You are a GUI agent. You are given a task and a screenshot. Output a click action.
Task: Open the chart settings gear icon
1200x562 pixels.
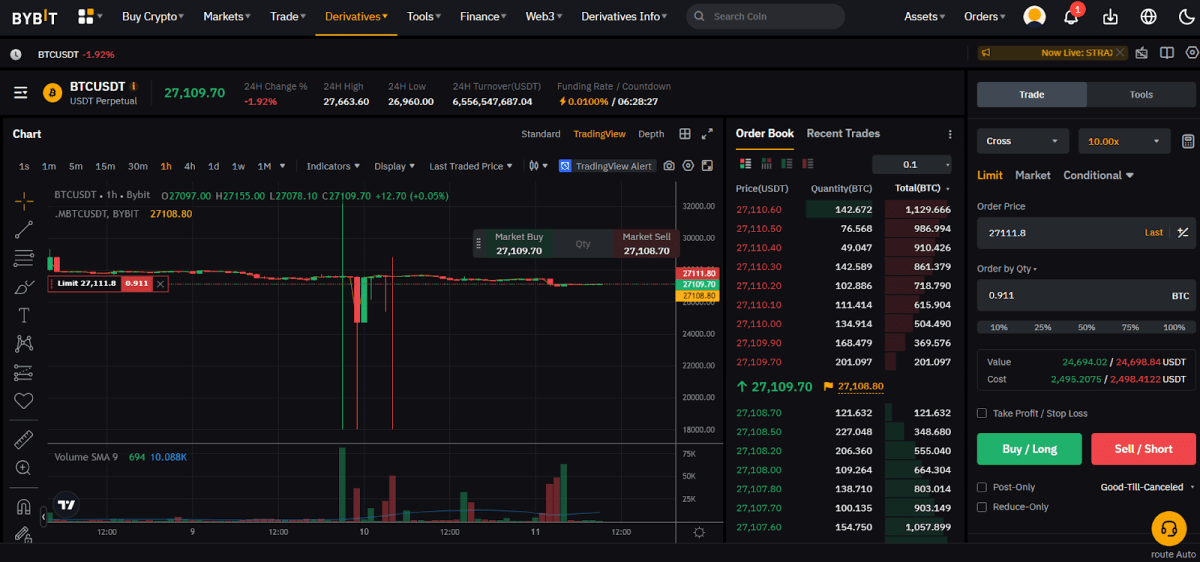[x=689, y=166]
